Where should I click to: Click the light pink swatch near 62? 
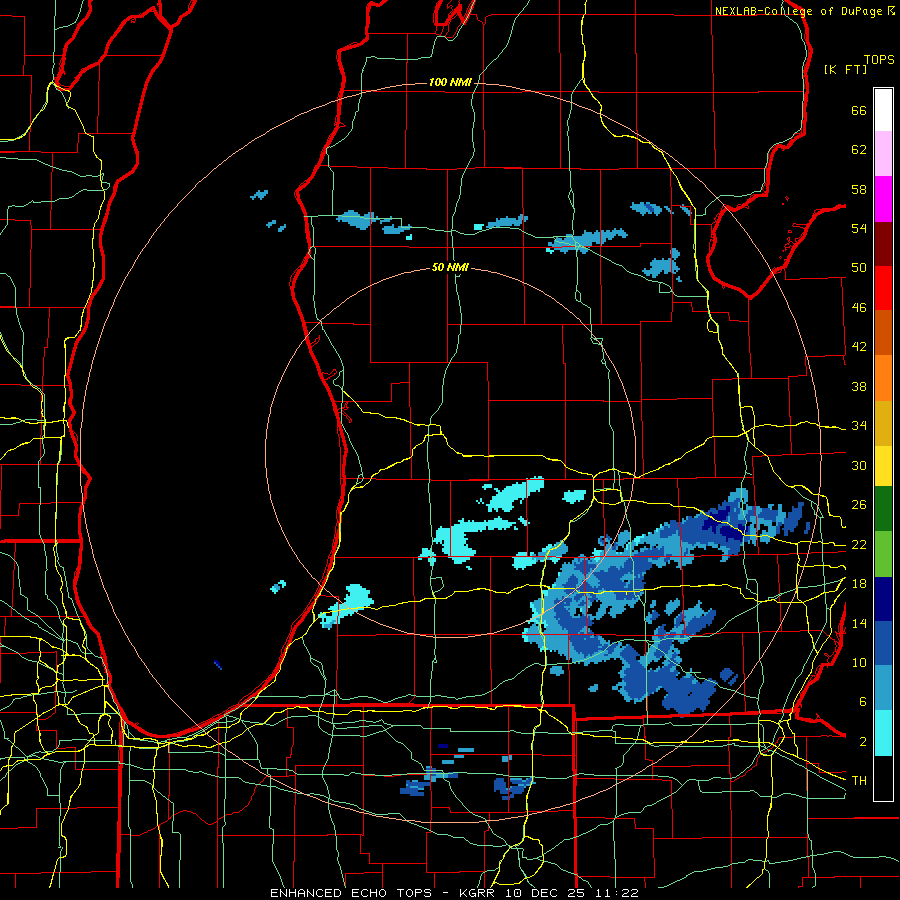[883, 154]
